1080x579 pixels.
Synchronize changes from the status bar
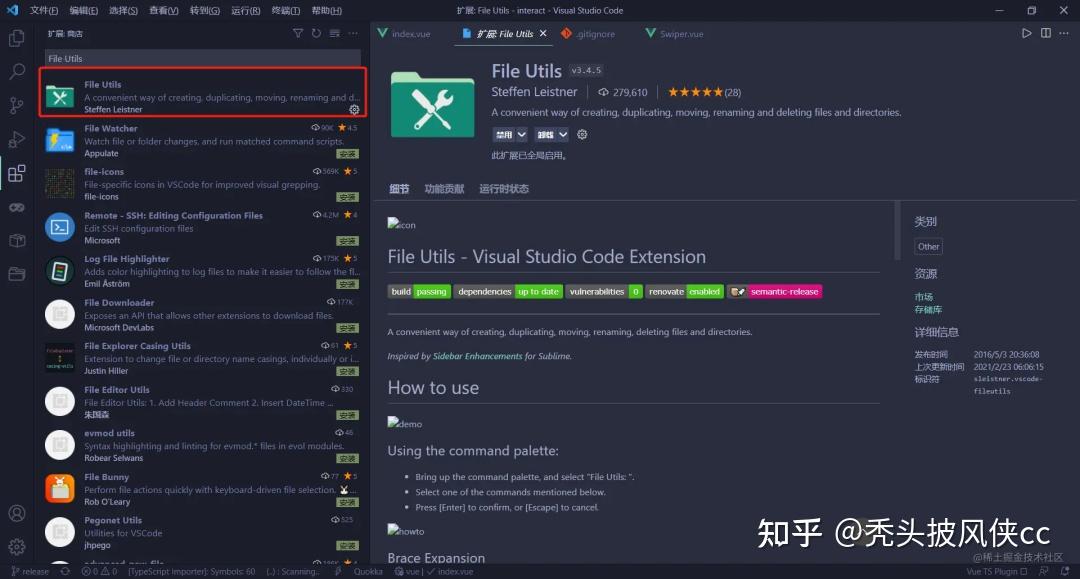tap(65, 571)
